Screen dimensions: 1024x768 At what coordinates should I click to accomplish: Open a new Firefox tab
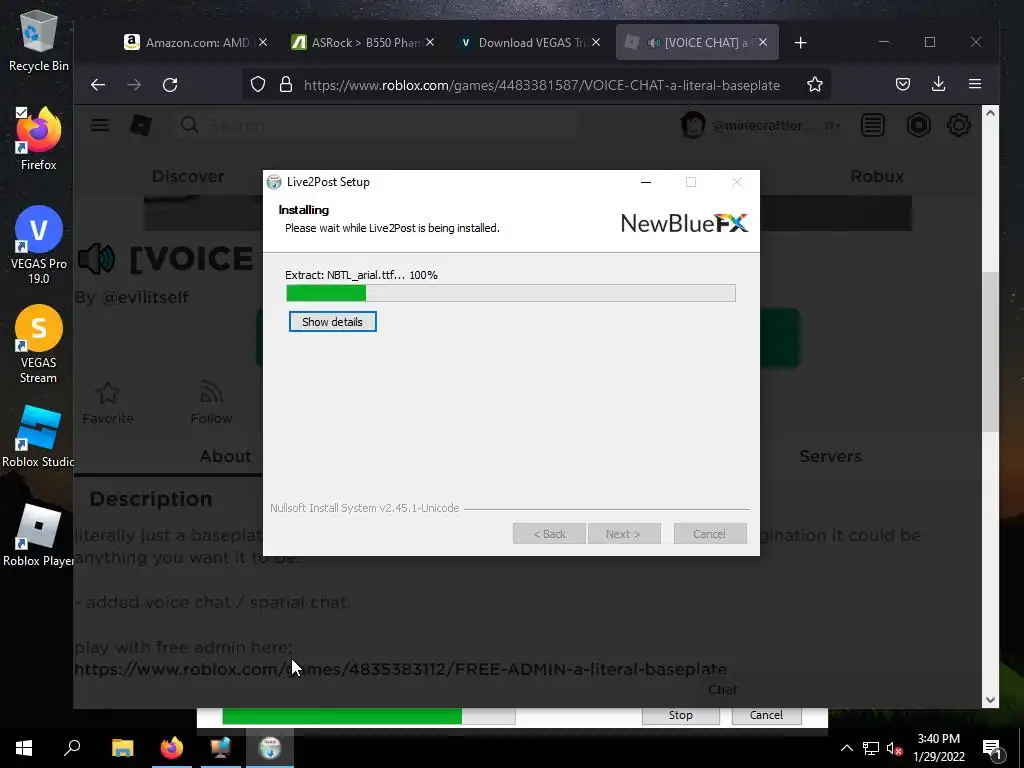[x=800, y=42]
